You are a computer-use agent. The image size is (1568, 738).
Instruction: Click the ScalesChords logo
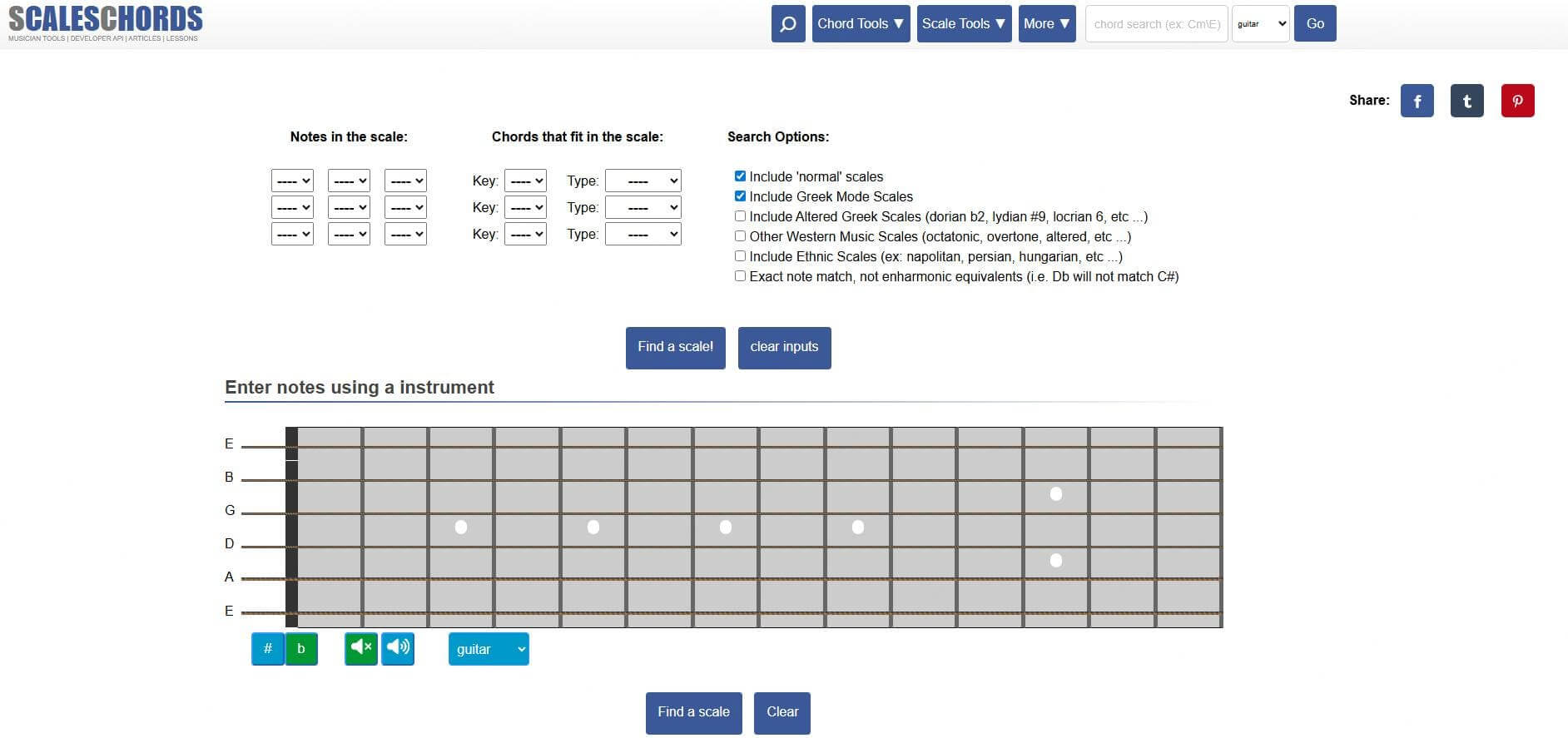pos(106,23)
